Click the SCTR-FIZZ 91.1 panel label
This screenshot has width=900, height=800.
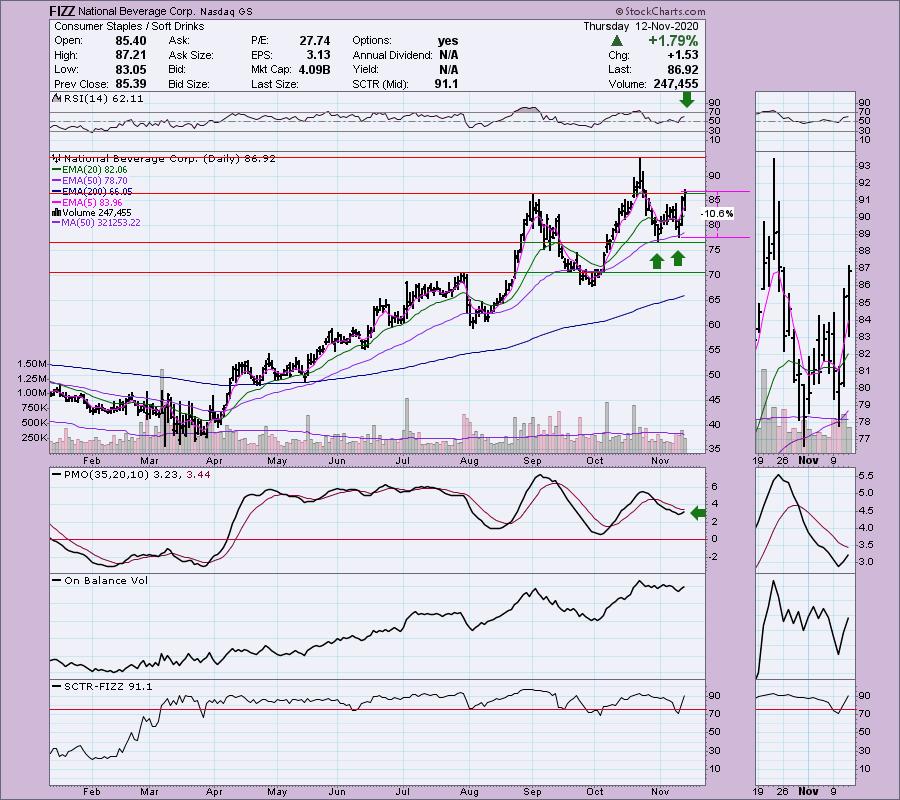pos(108,686)
